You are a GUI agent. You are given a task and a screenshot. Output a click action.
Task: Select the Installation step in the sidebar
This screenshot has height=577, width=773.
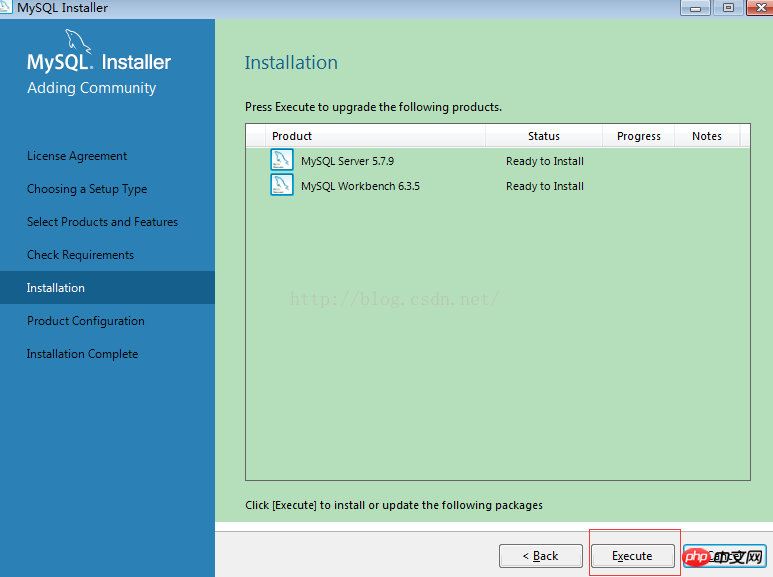tap(107, 288)
